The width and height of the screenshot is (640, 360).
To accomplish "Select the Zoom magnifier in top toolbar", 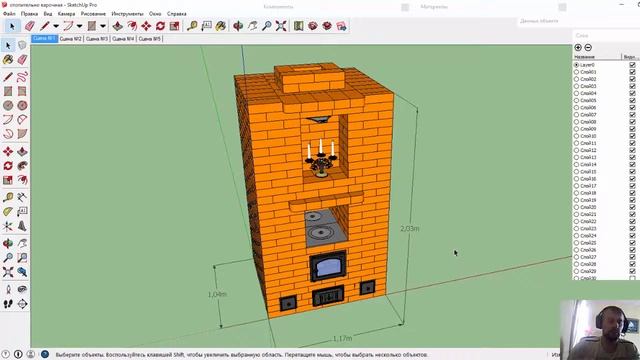I will click(267, 26).
